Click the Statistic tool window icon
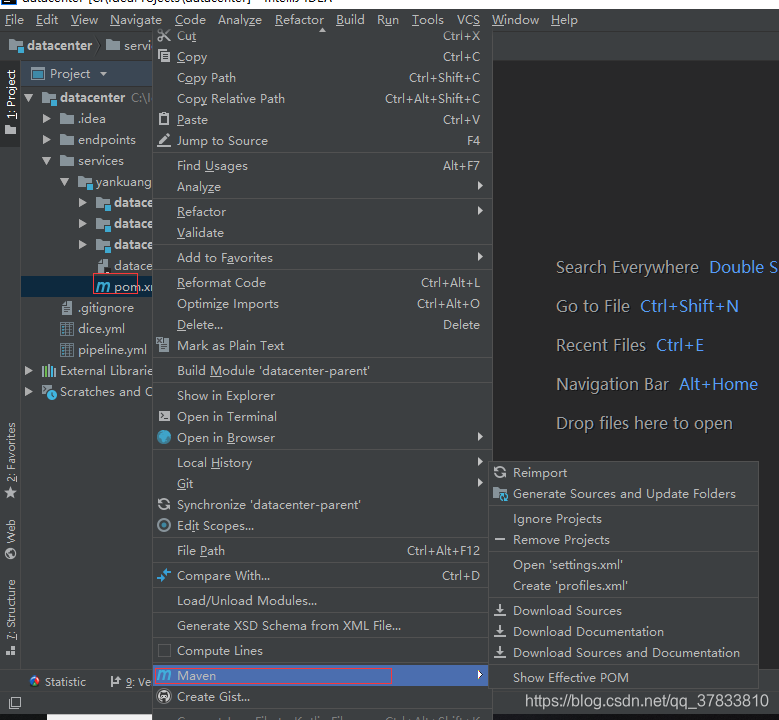 35,681
